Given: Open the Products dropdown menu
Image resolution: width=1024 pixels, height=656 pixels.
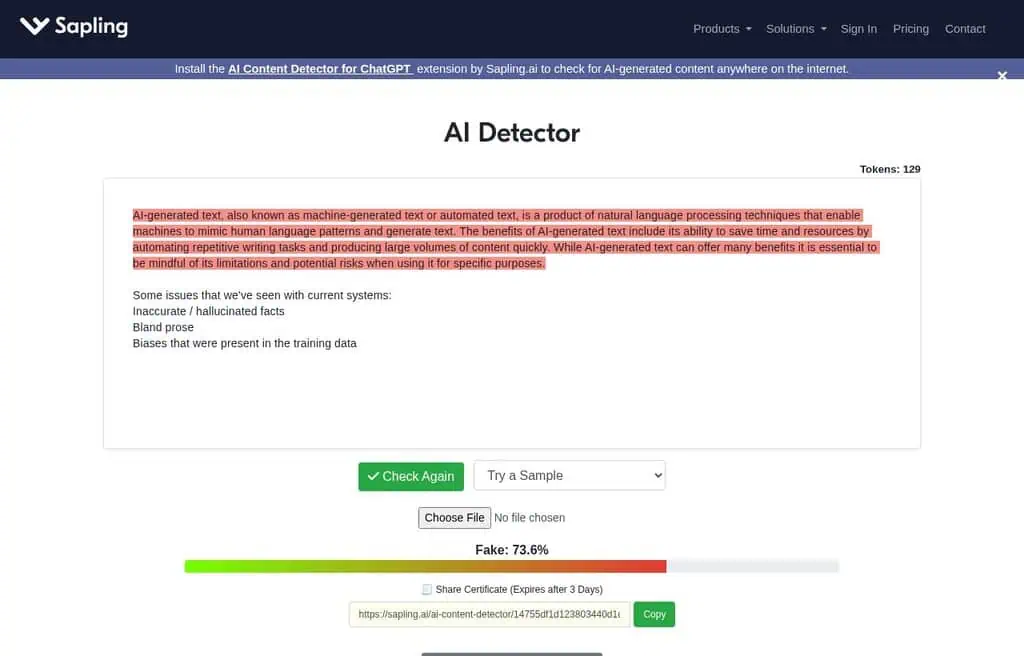Looking at the screenshot, I should pyautogui.click(x=722, y=29).
